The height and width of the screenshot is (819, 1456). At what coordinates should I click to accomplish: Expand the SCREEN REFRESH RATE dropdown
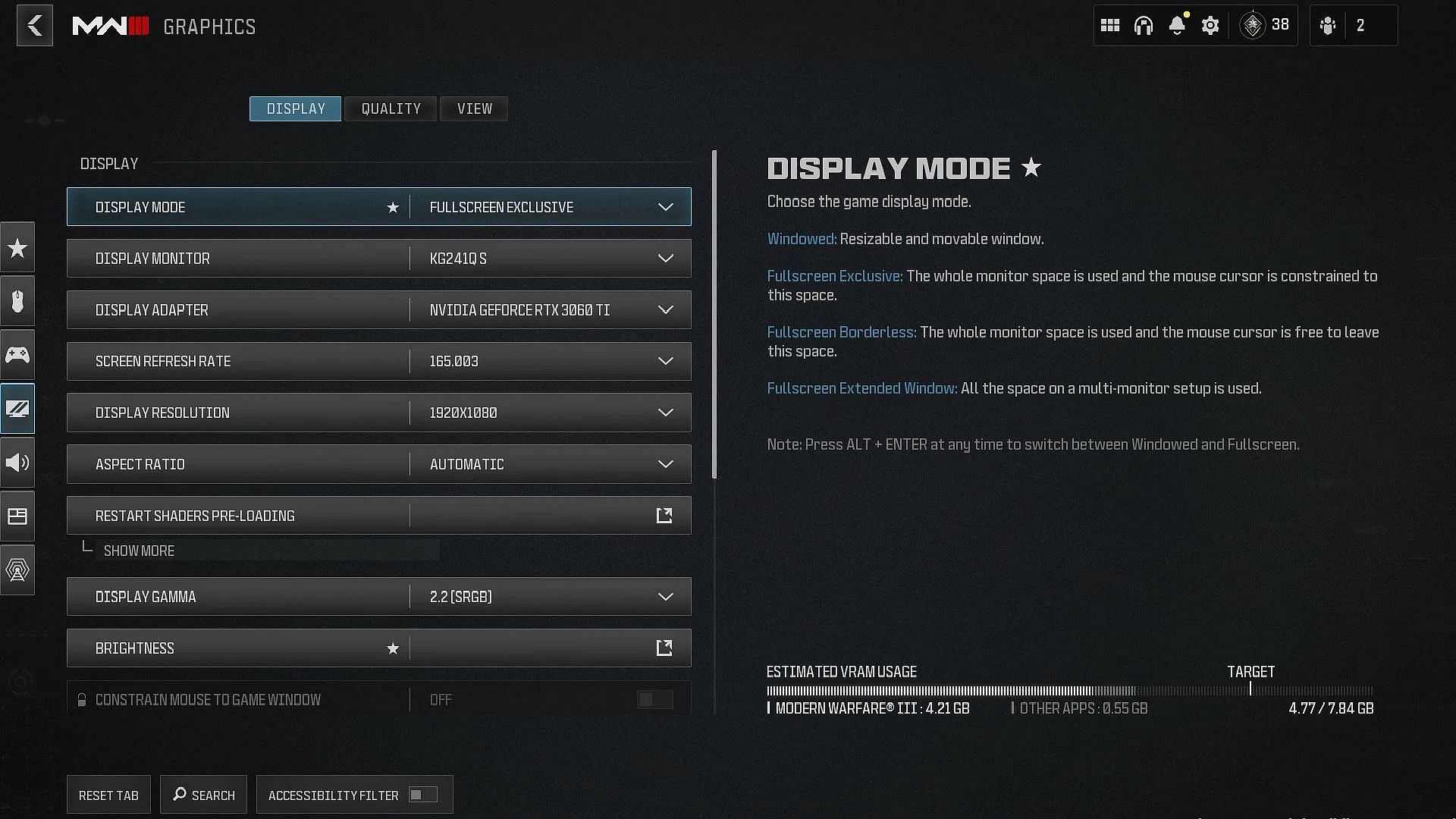pyautogui.click(x=665, y=361)
